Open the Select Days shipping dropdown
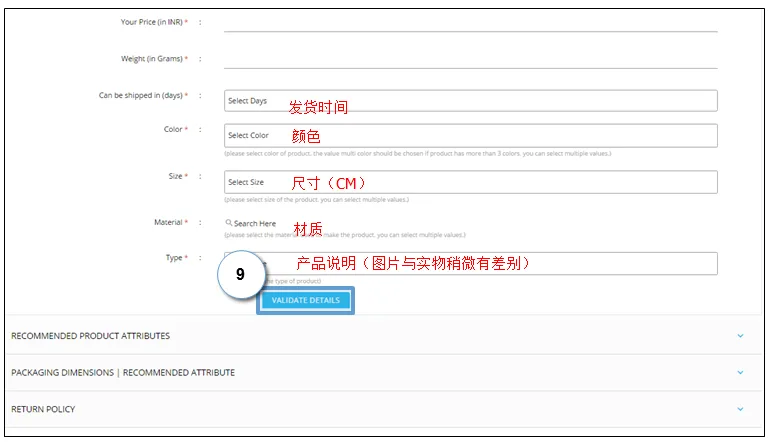Viewport: 771px width, 442px height. 471,101
